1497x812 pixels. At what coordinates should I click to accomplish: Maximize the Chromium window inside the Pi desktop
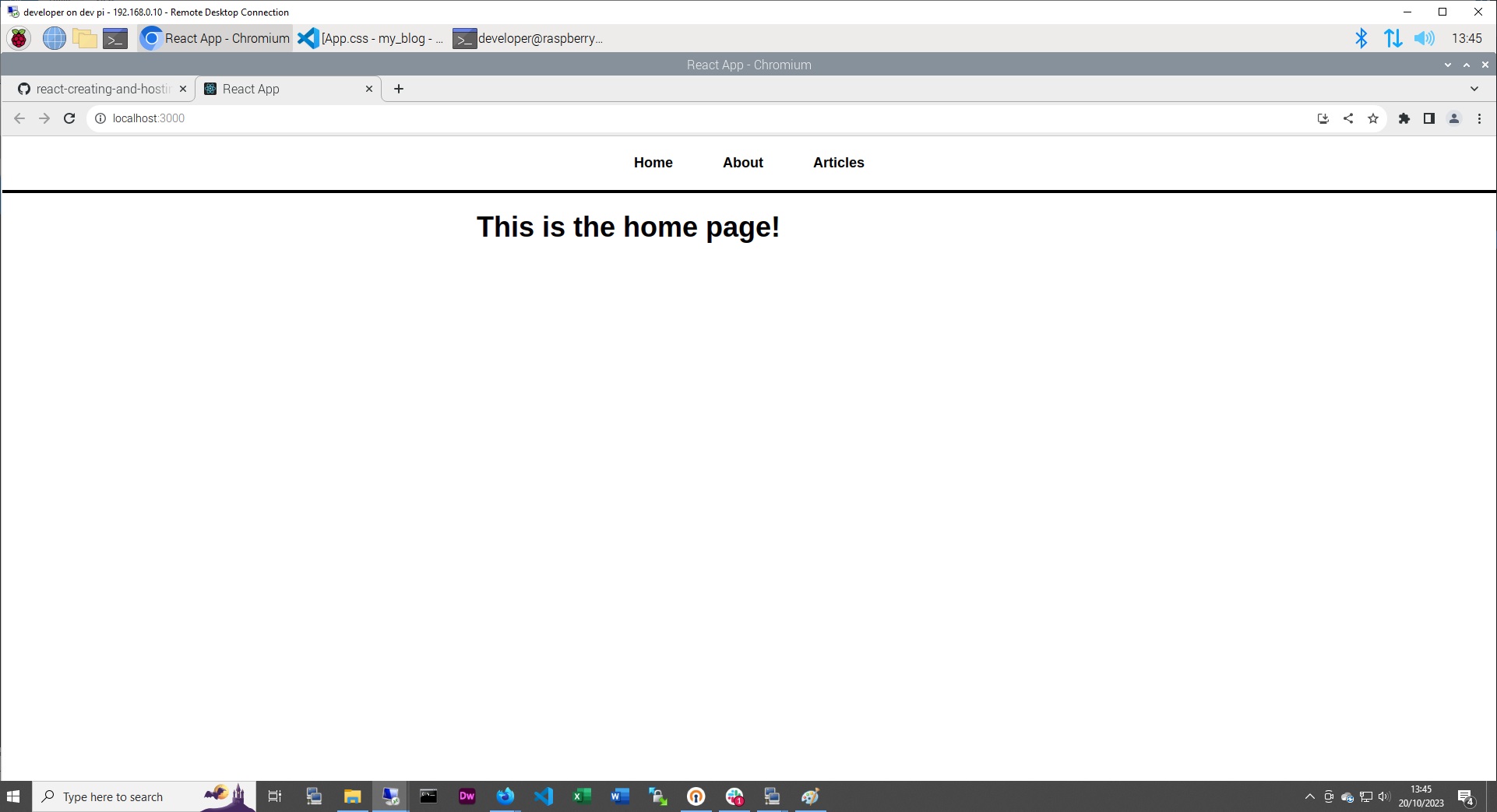(x=1467, y=65)
